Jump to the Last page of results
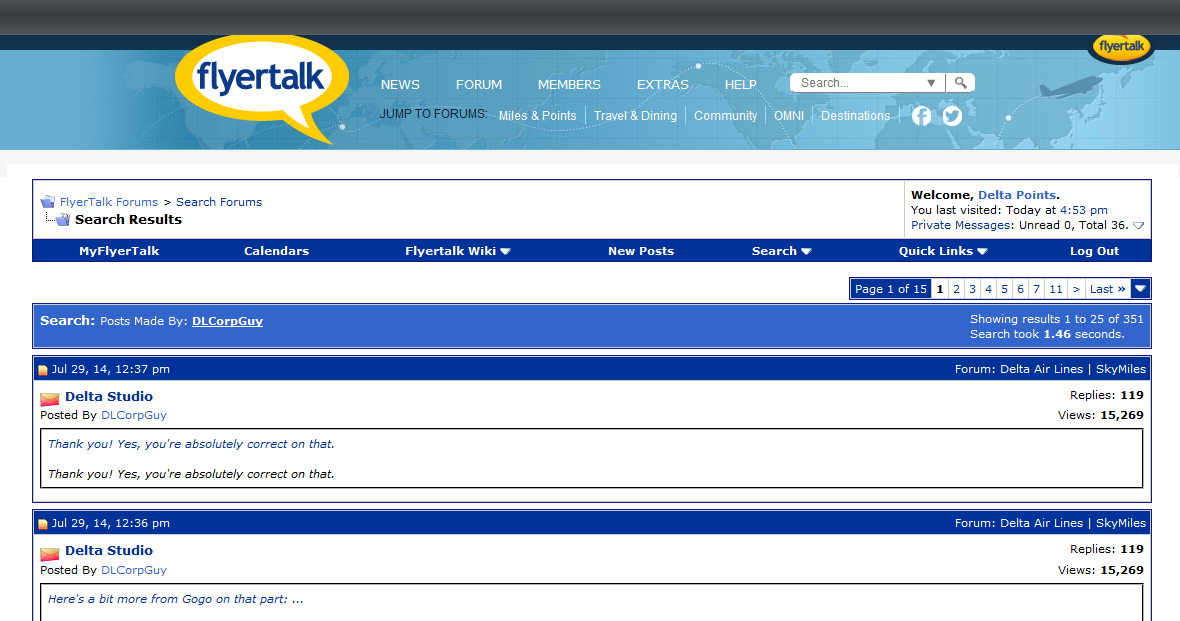Screen dimensions: 1180x621 pos(1107,288)
